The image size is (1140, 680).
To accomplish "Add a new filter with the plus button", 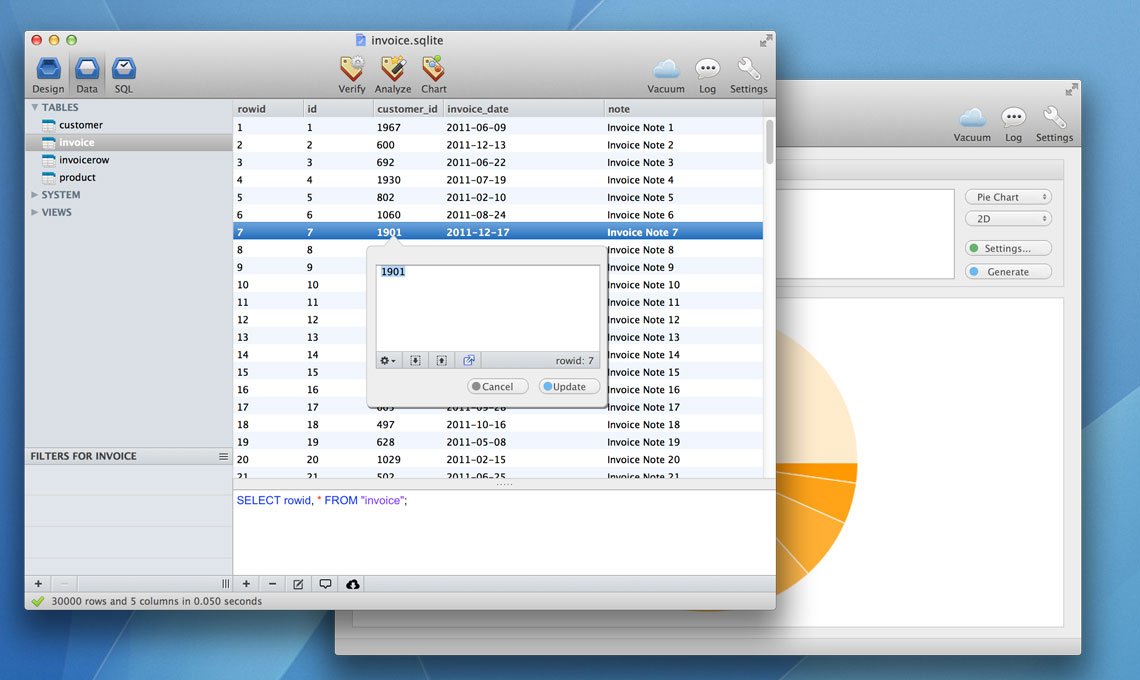I will (39, 583).
